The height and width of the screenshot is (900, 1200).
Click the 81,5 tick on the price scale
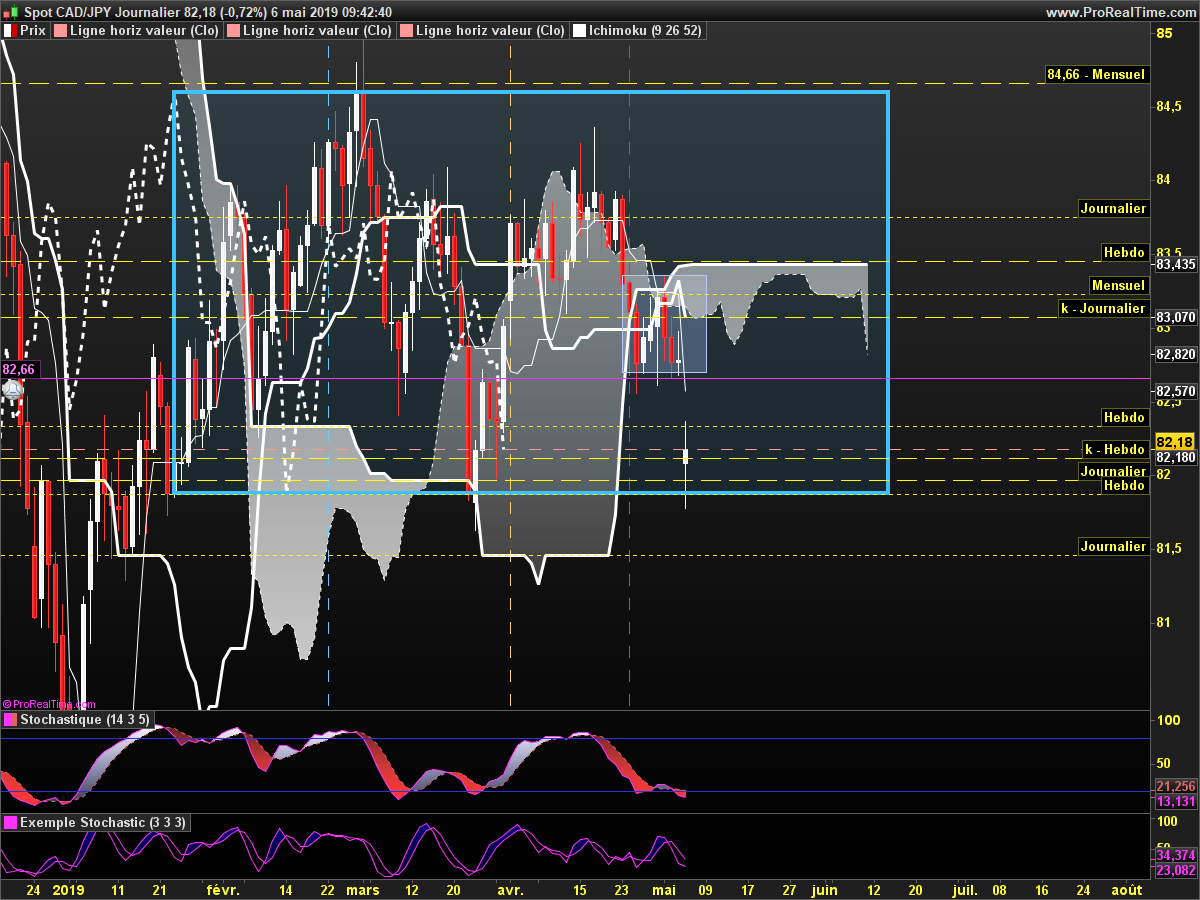1169,548
